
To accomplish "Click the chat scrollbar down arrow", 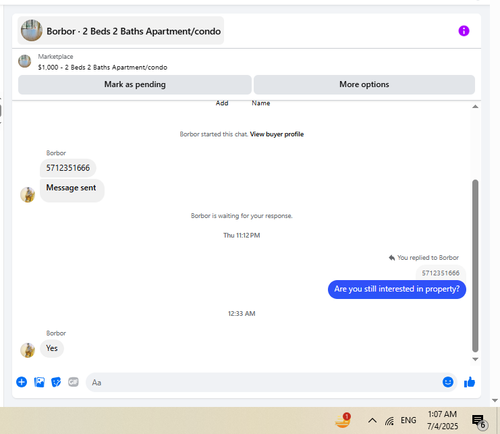I will (x=475, y=359).
